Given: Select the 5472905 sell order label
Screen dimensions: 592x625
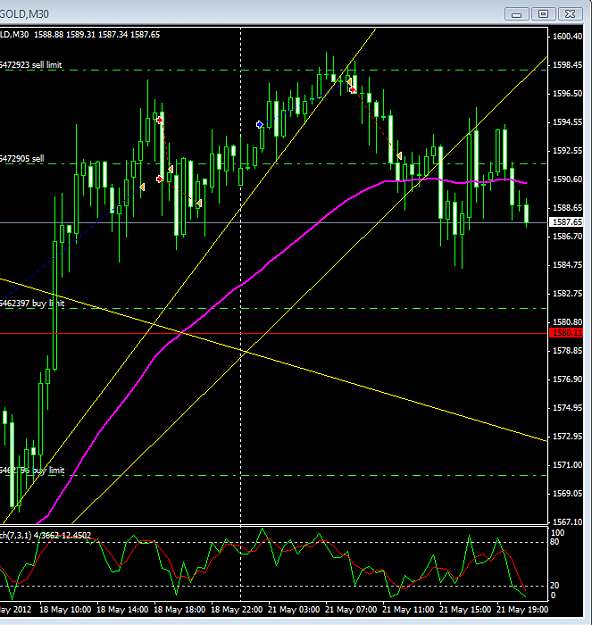Looking at the screenshot, I should point(22,159).
